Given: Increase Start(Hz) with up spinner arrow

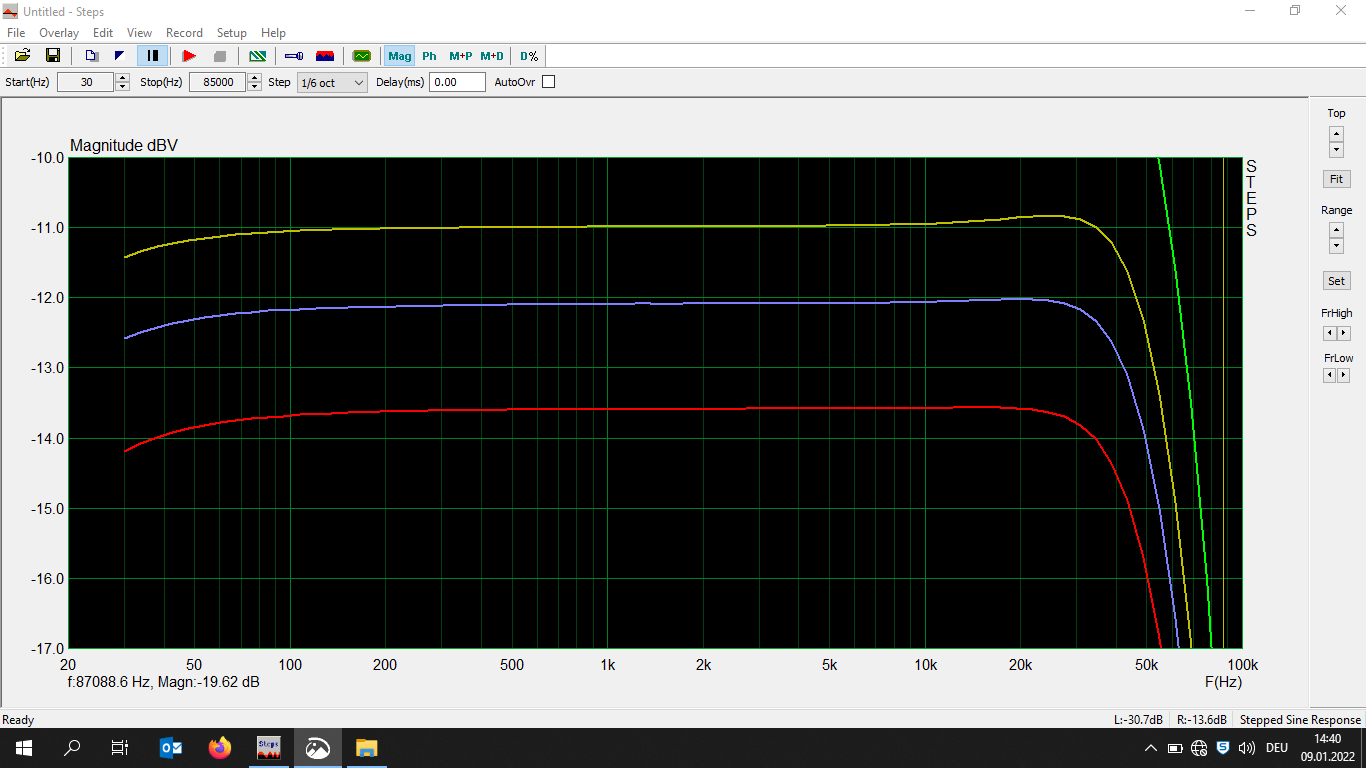Looking at the screenshot, I should pos(123,78).
